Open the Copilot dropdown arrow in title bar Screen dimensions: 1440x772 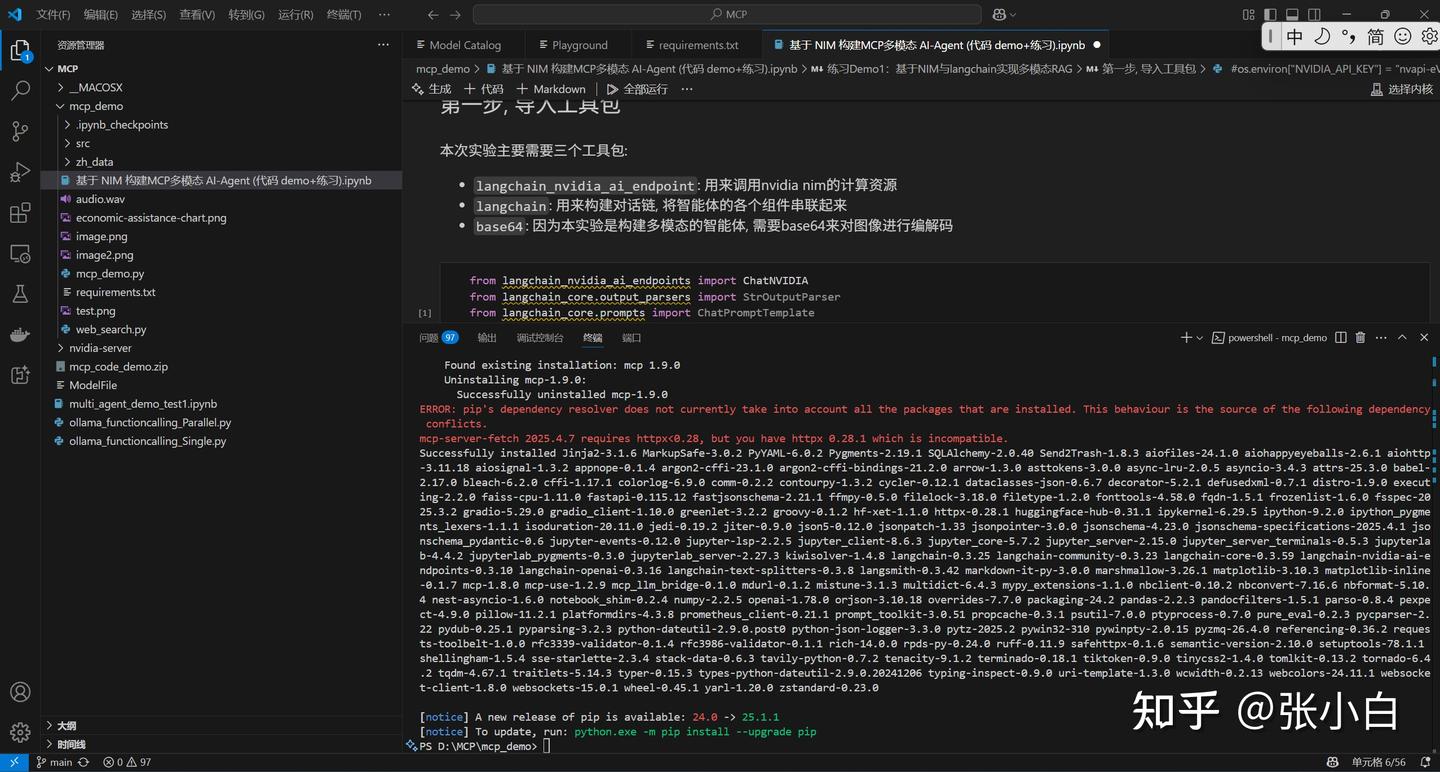pos(1013,15)
